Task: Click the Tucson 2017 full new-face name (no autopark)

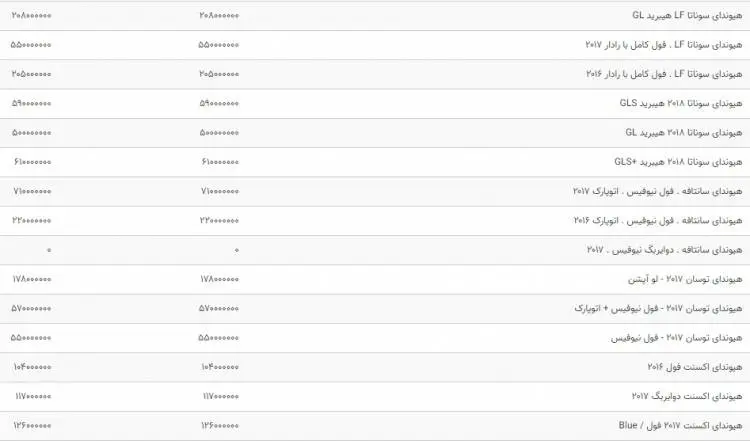Action: 676,338
